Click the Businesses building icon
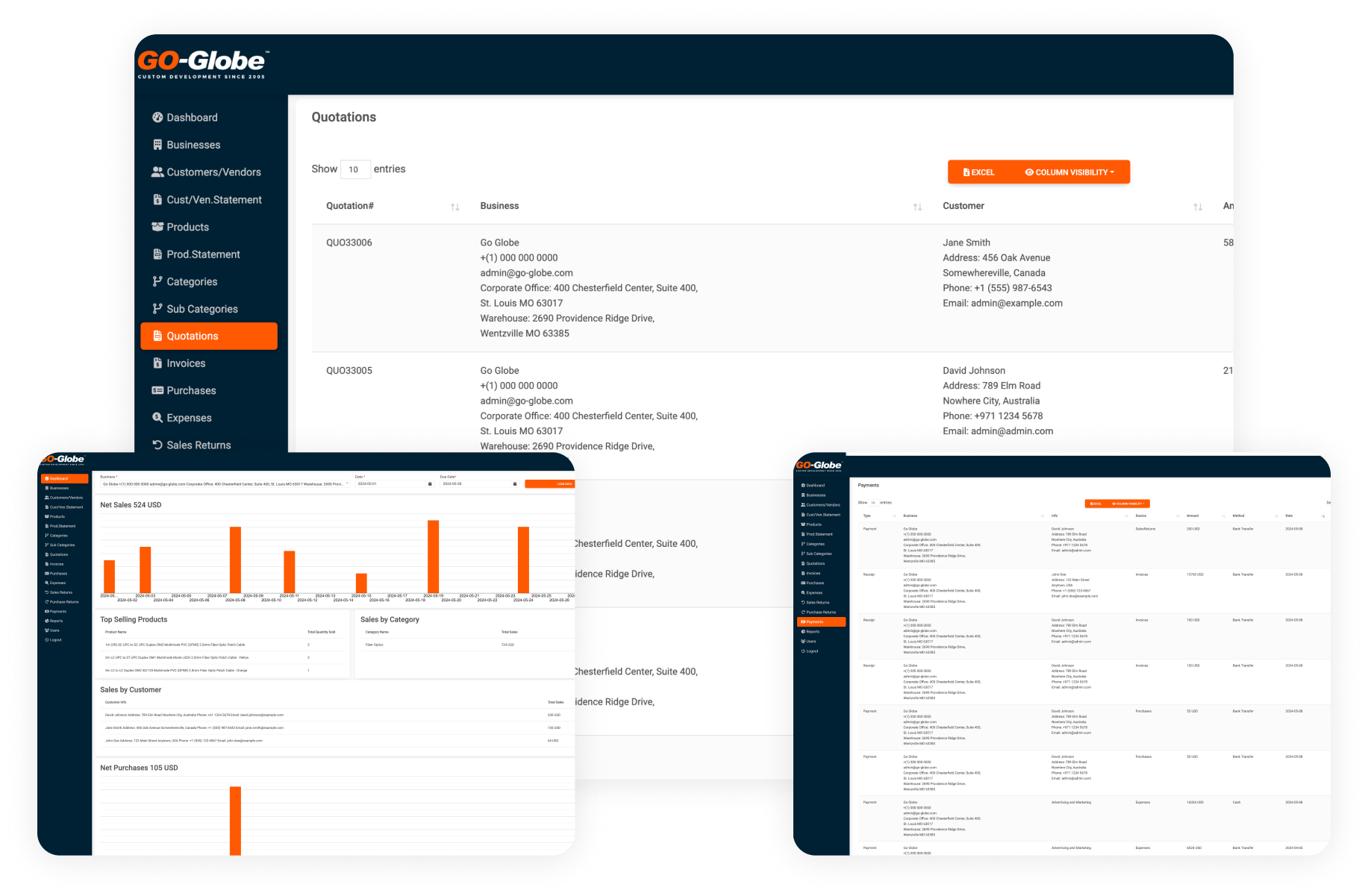 point(157,145)
